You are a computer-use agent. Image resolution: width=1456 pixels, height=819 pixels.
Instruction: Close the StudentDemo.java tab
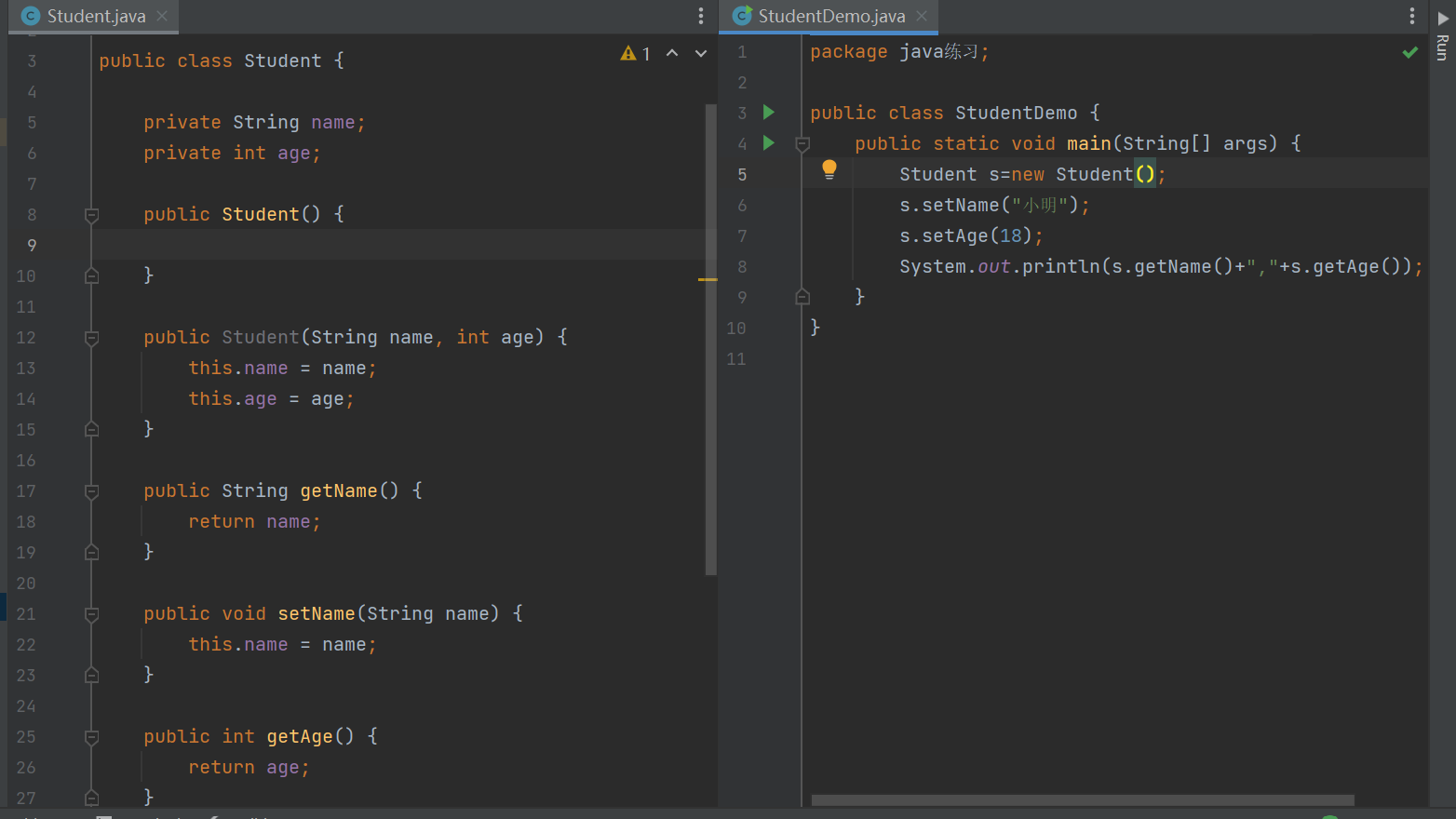[922, 16]
